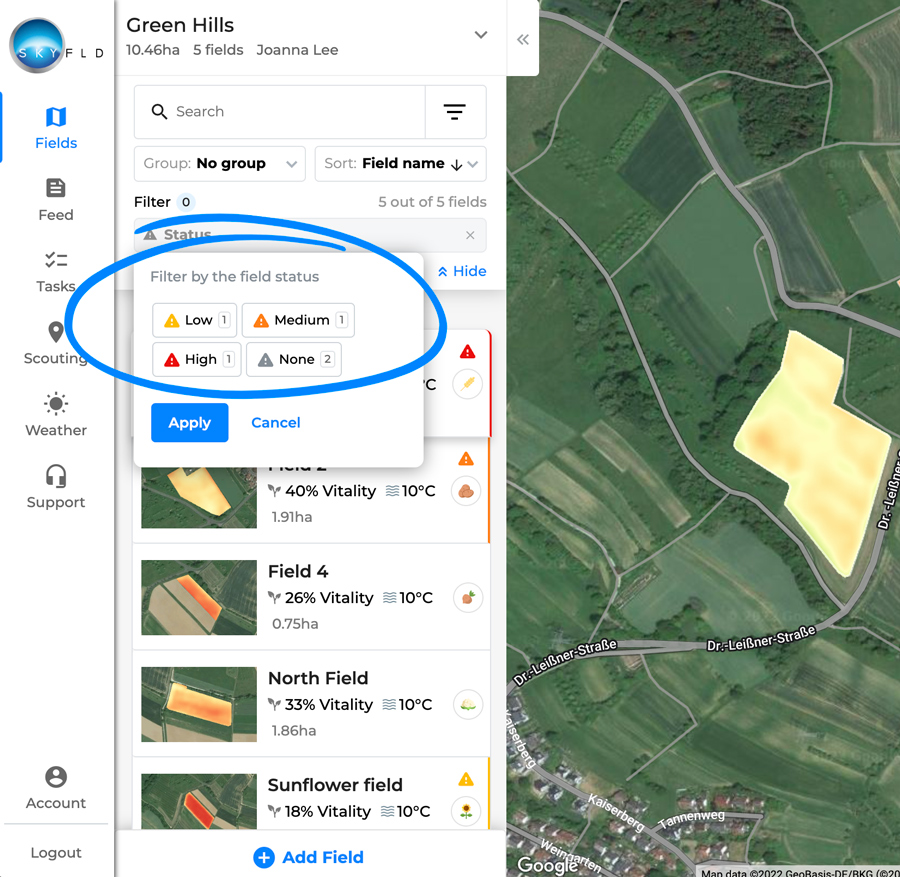Open the North Field thumbnail

pyautogui.click(x=199, y=704)
